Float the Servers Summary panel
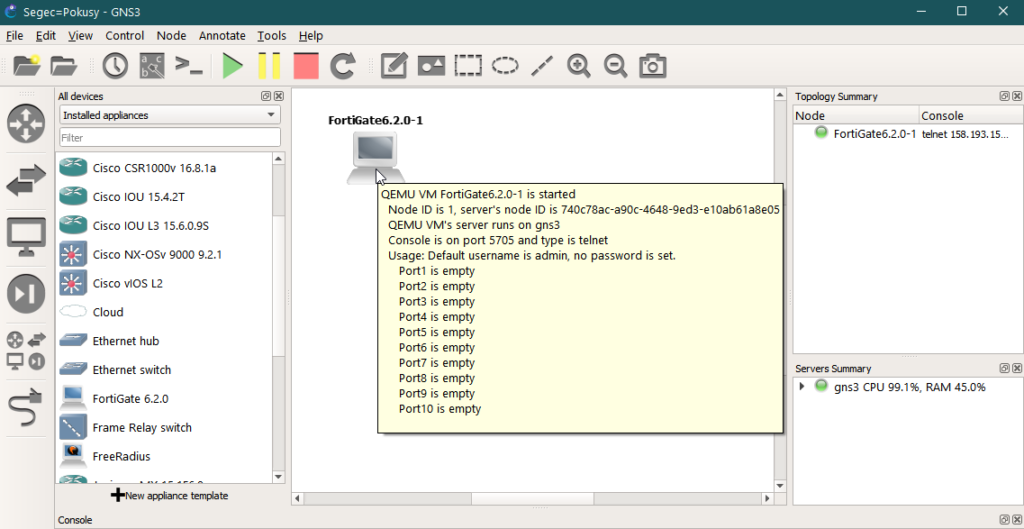The width and height of the screenshot is (1024, 529). (1004, 368)
